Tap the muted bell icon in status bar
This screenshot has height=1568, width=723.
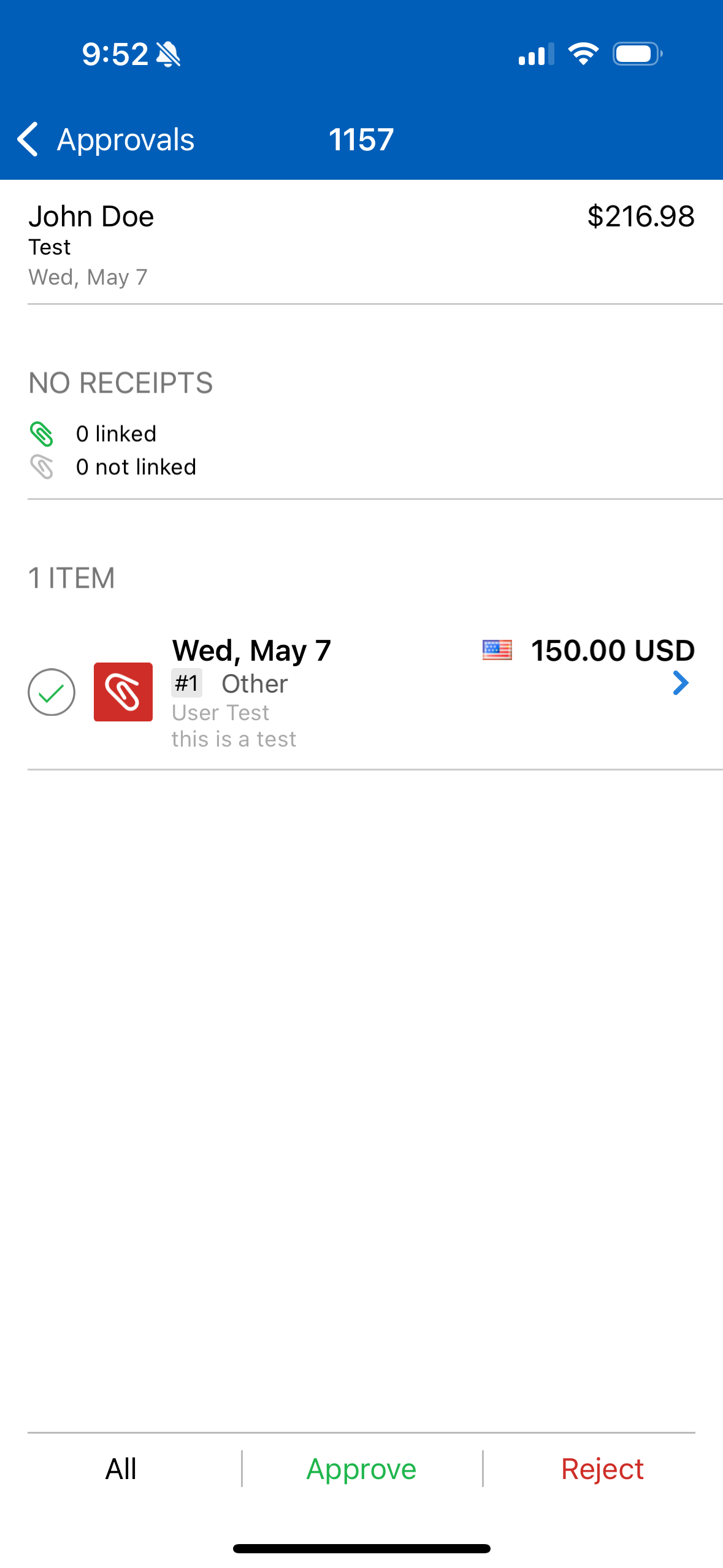pyautogui.click(x=168, y=54)
